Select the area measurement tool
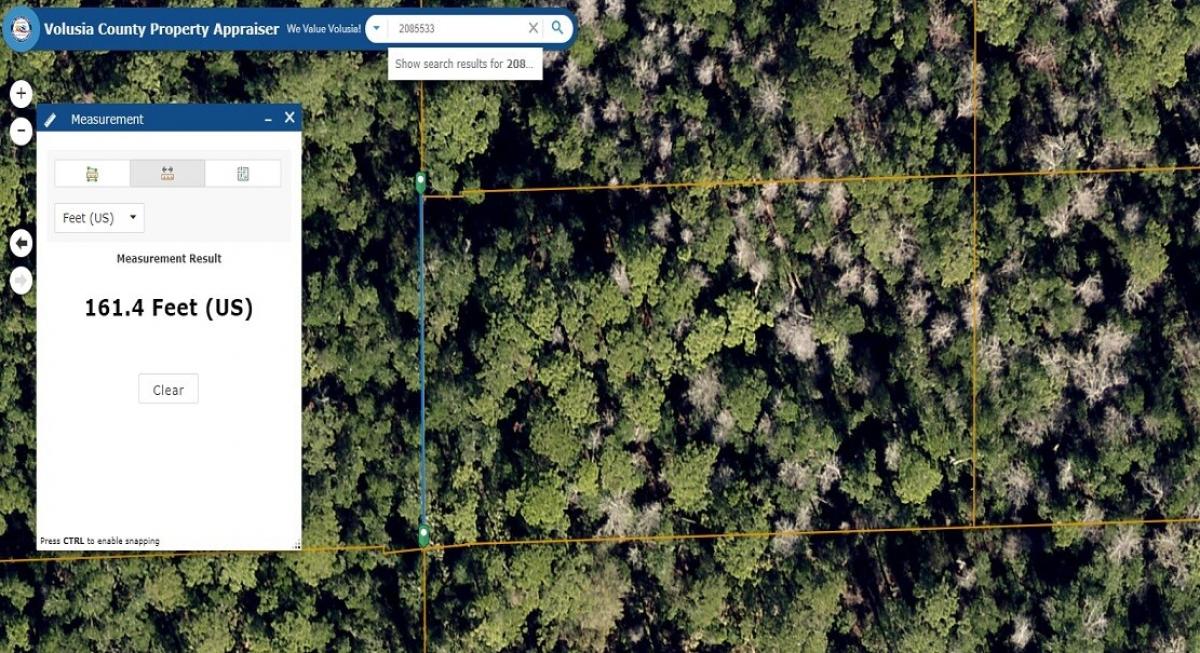This screenshot has height=653, width=1200. click(91, 172)
